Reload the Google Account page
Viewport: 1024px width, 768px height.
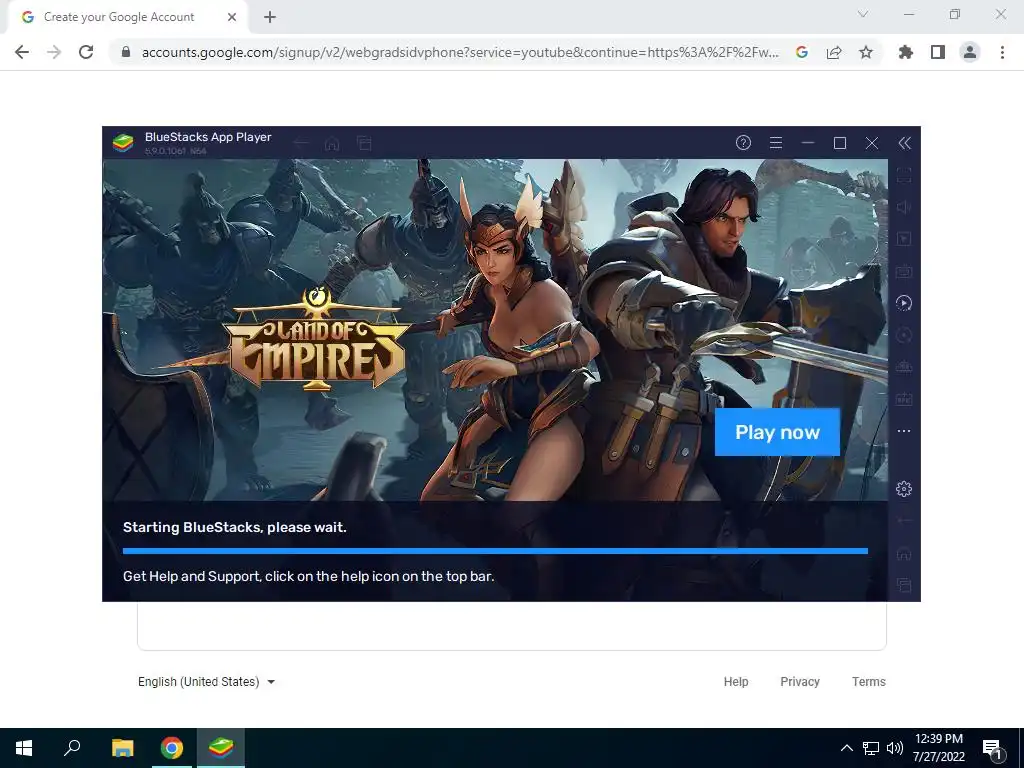pos(86,52)
